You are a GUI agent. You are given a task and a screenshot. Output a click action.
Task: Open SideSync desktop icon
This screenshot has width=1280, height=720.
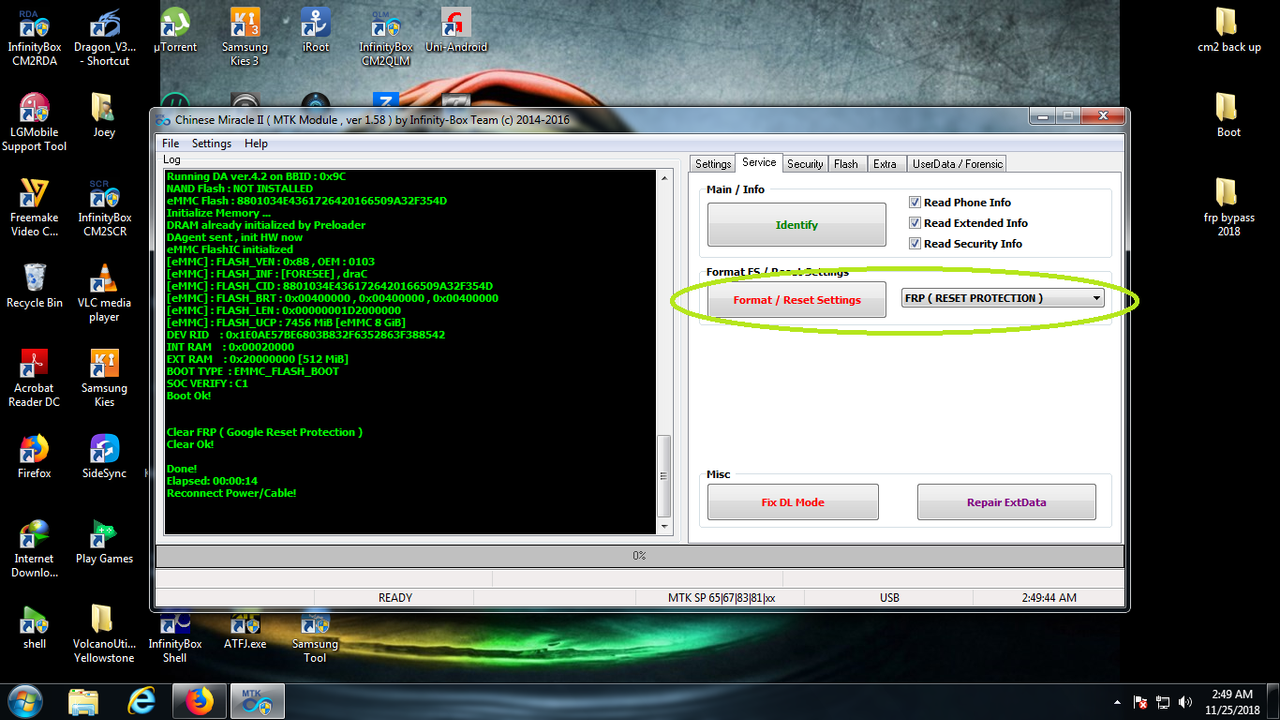click(x=104, y=456)
